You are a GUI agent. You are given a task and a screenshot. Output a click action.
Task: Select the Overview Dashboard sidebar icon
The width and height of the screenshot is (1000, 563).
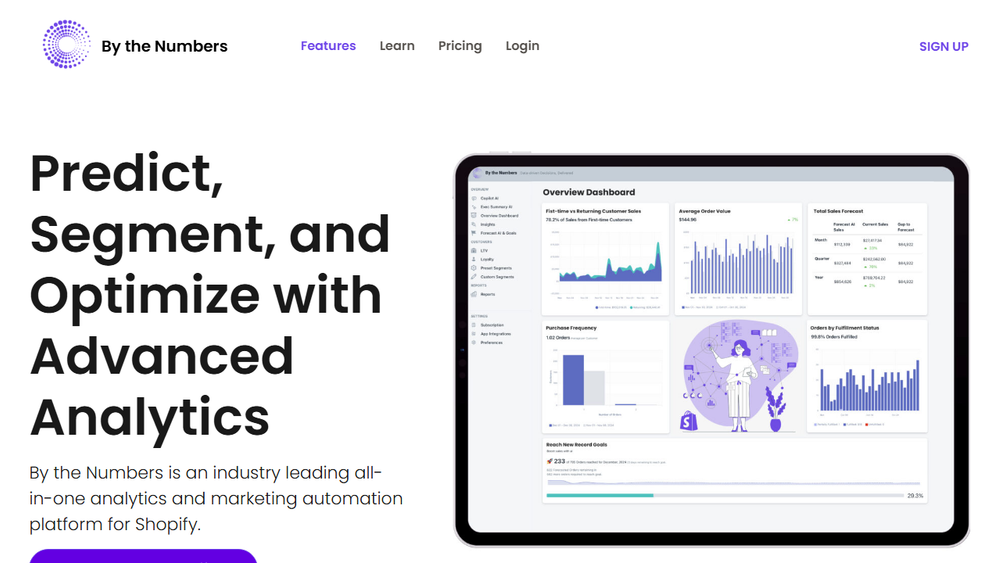(x=474, y=216)
